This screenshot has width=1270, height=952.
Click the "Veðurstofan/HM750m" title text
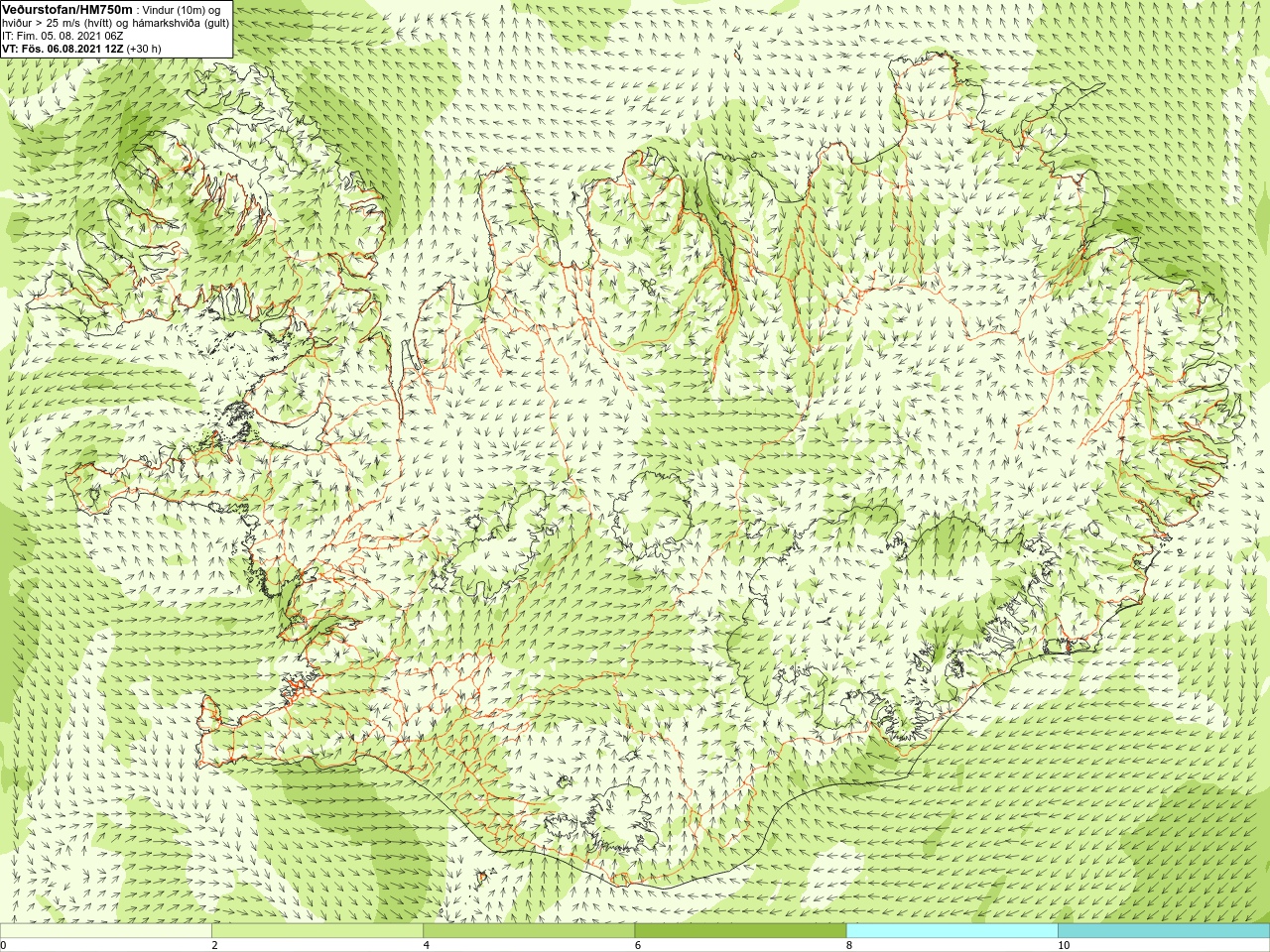(x=67, y=9)
